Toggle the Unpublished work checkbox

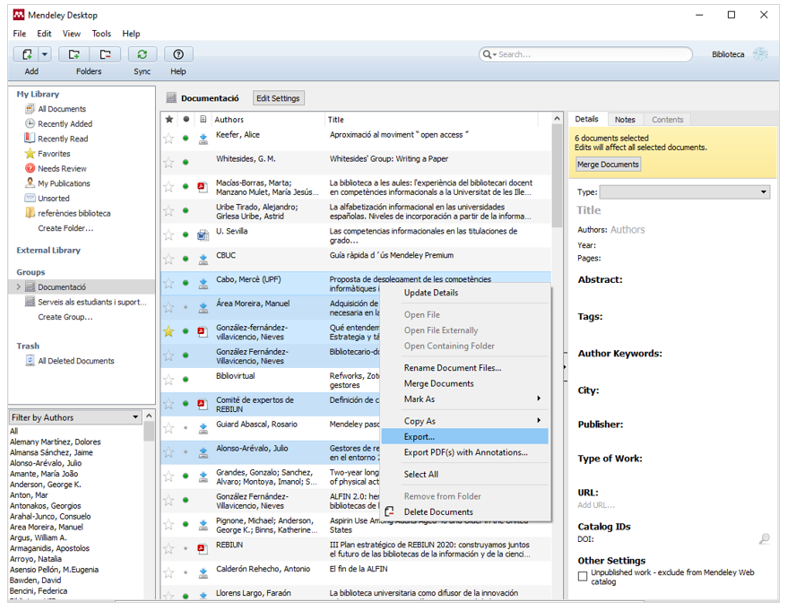coord(582,576)
